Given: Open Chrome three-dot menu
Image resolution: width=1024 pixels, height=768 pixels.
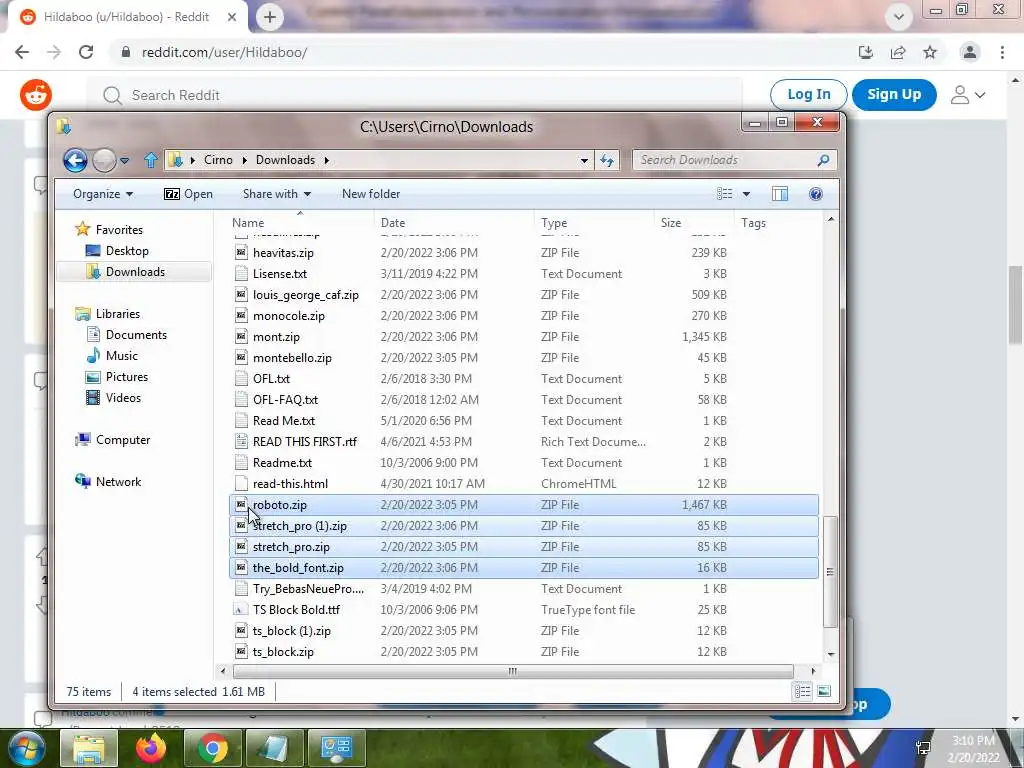Looking at the screenshot, I should point(1002,52).
